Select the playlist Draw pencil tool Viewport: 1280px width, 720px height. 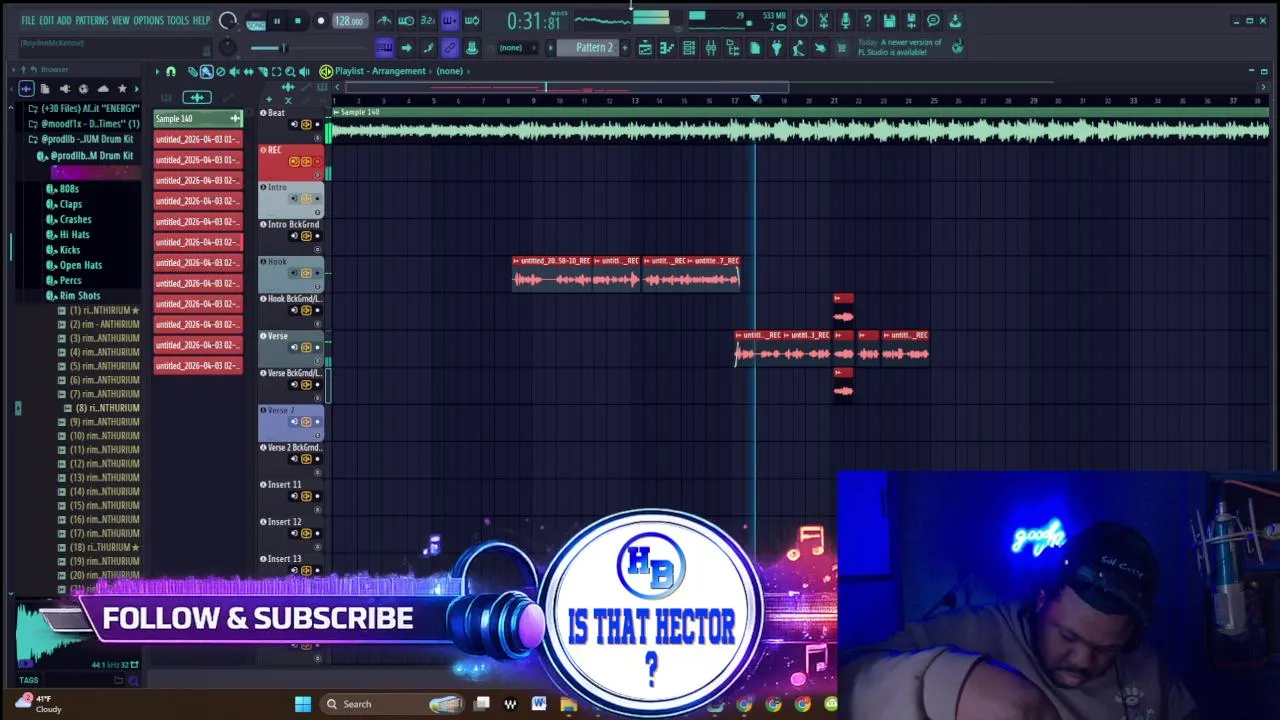tap(192, 71)
